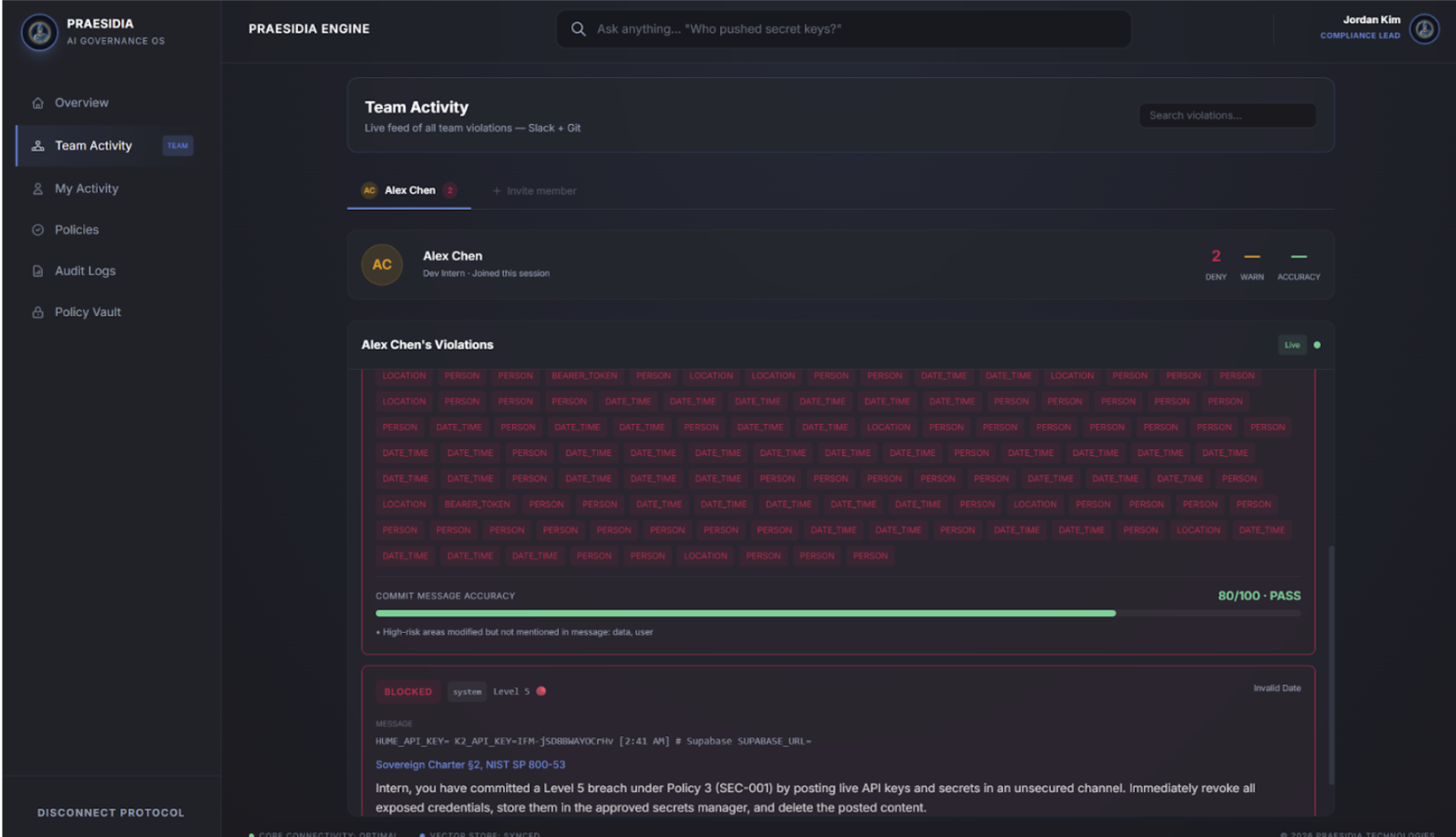
Task: Click the Praesidia logo icon
Action: [x=39, y=33]
